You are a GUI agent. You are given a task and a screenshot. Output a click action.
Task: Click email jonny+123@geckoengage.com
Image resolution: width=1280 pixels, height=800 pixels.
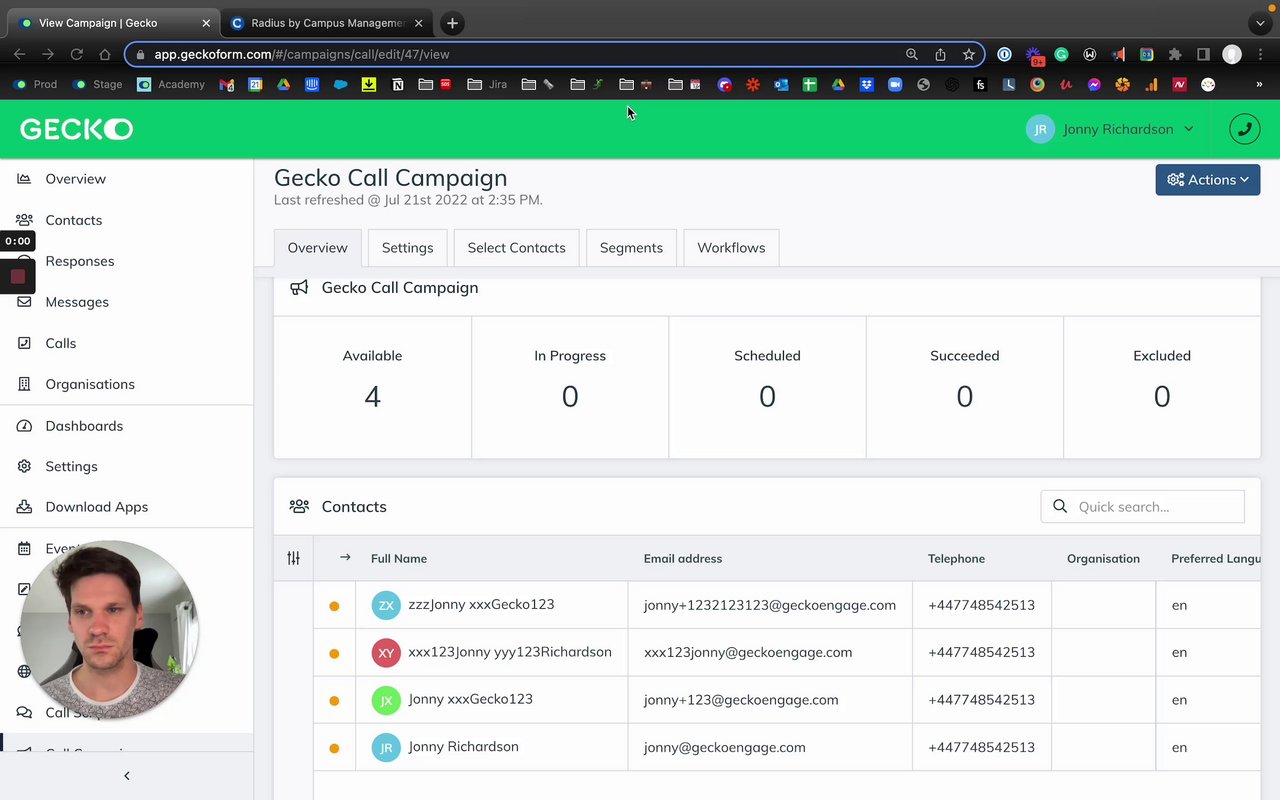(x=741, y=700)
